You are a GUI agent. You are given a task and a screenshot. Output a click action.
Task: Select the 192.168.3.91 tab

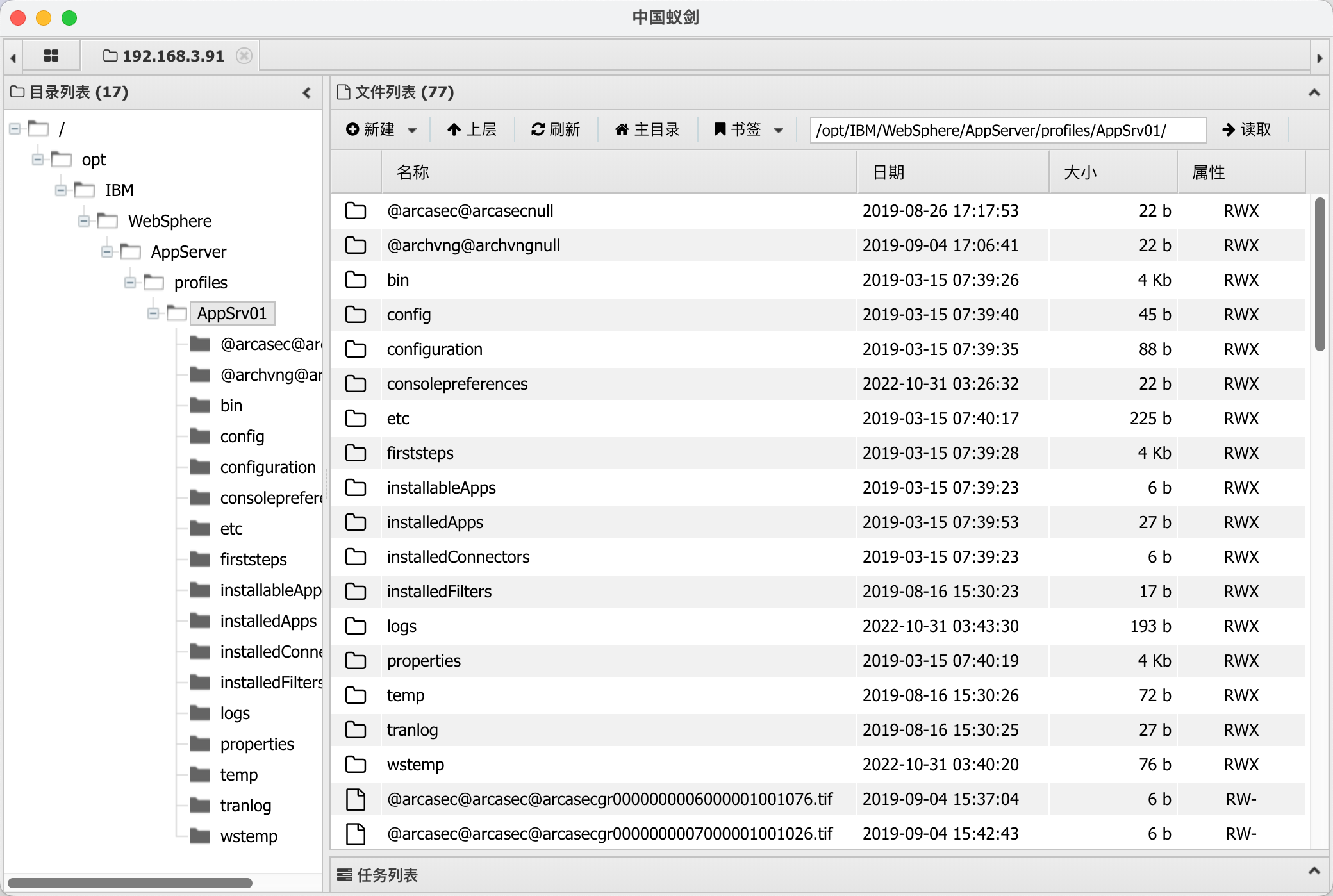[172, 56]
